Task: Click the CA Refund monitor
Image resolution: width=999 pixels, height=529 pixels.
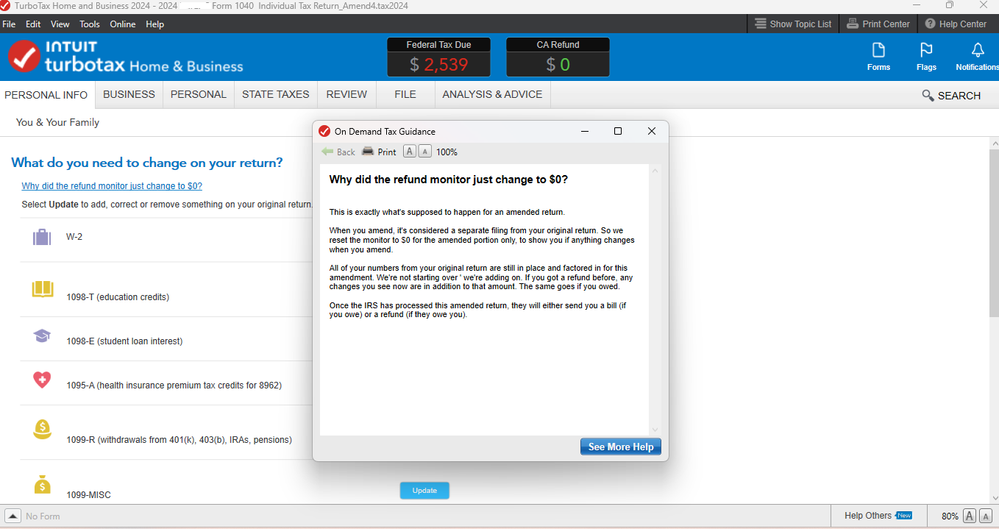Action: pyautogui.click(x=557, y=57)
